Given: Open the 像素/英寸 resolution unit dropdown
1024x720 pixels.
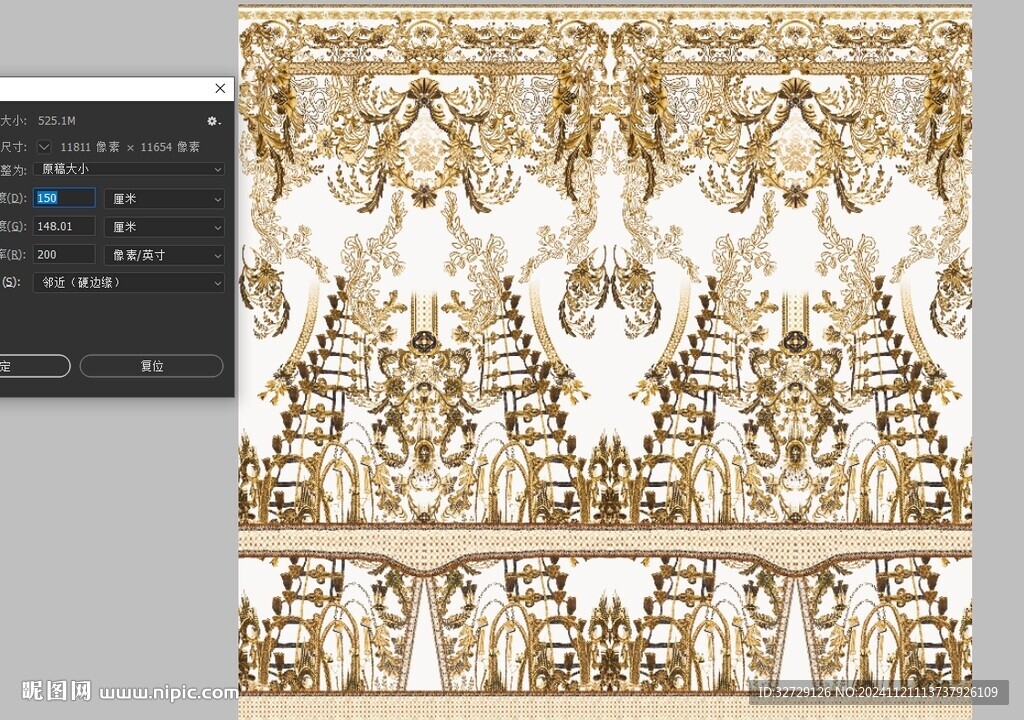Looking at the screenshot, I should pyautogui.click(x=164, y=255).
